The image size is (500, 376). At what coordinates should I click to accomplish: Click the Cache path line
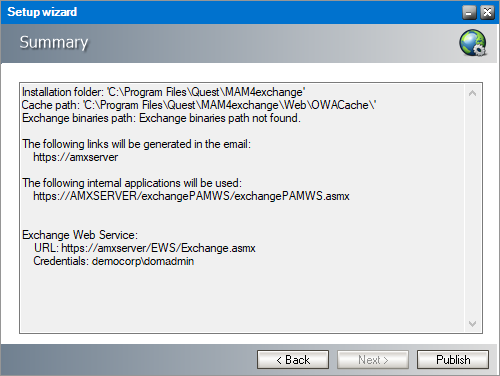point(199,105)
